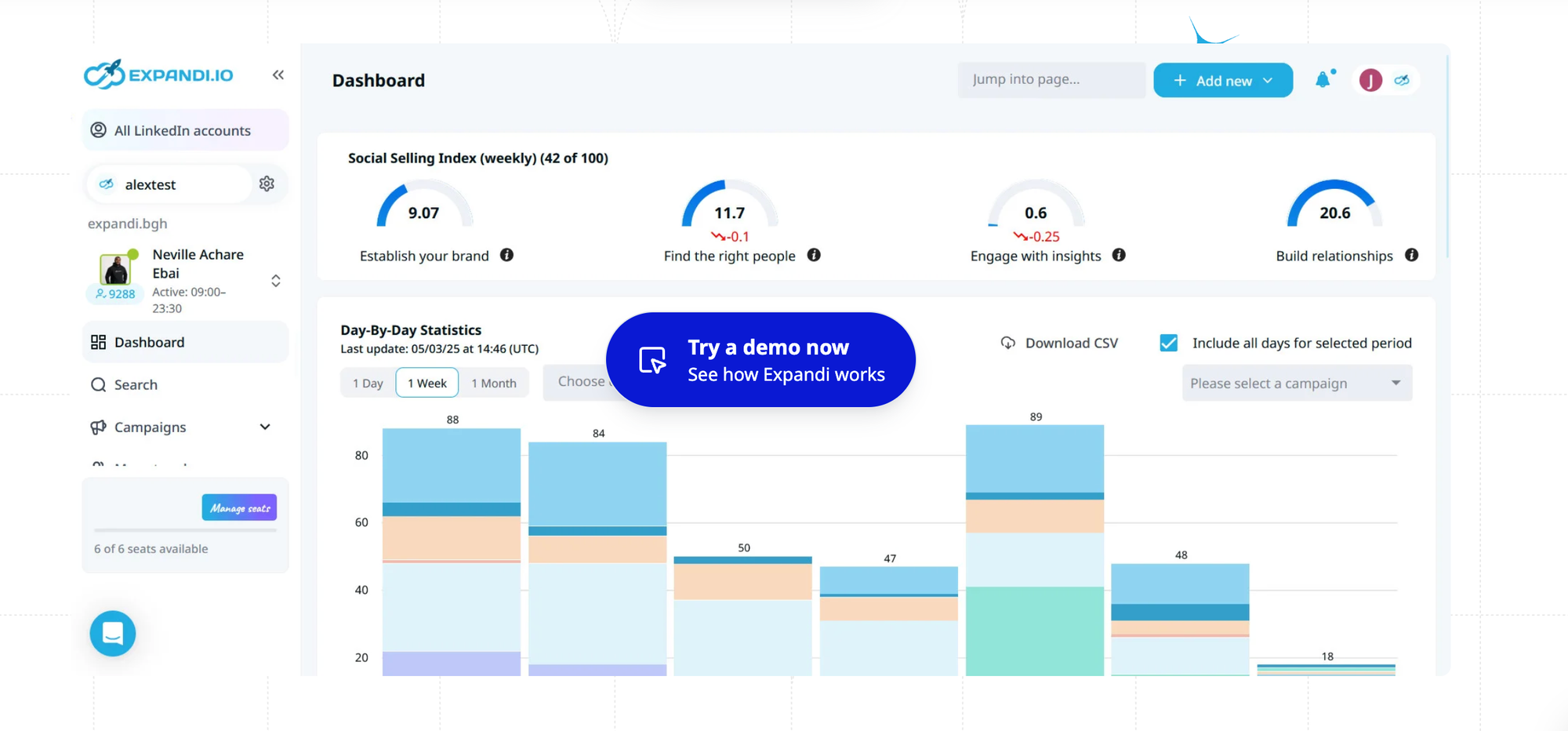
Task: Show info for Establish your brand
Action: (507, 255)
